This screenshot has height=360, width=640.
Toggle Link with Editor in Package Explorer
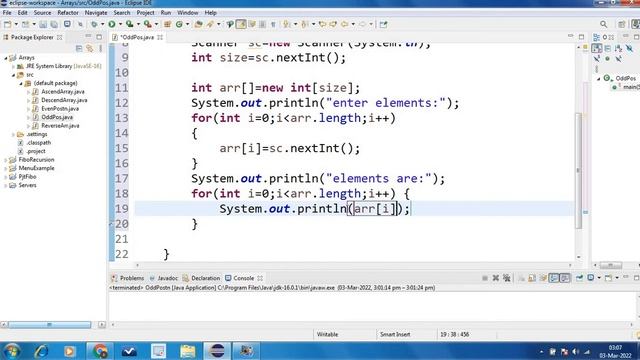pos(89,49)
